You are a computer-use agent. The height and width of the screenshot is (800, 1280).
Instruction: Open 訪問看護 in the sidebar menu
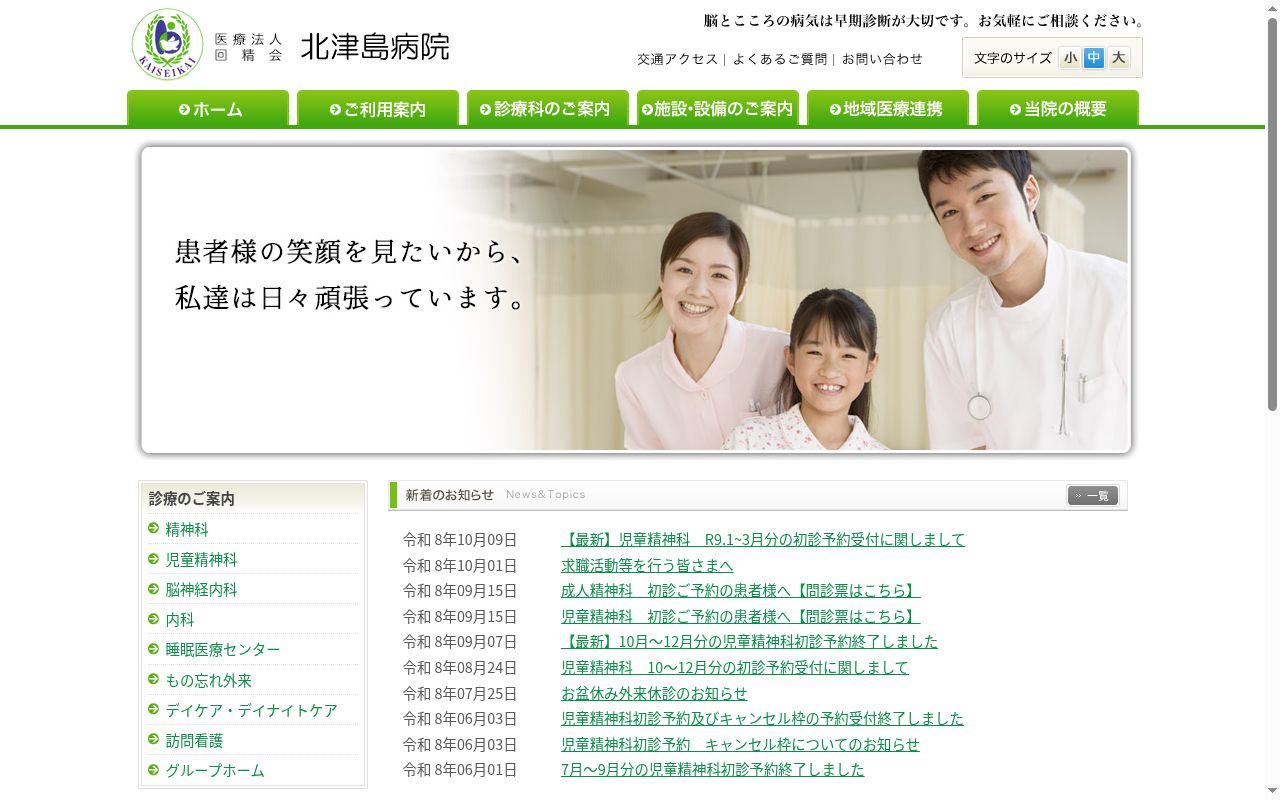coord(194,740)
